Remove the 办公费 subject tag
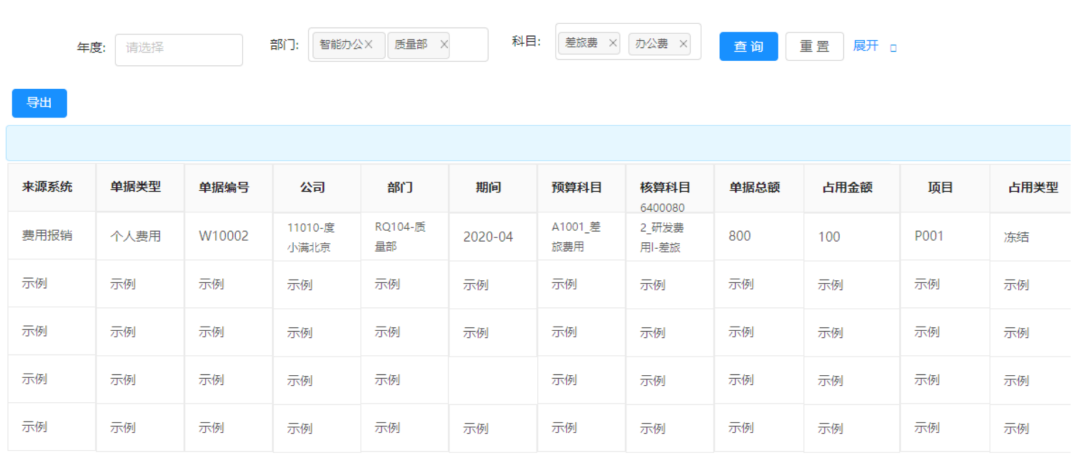 point(684,44)
